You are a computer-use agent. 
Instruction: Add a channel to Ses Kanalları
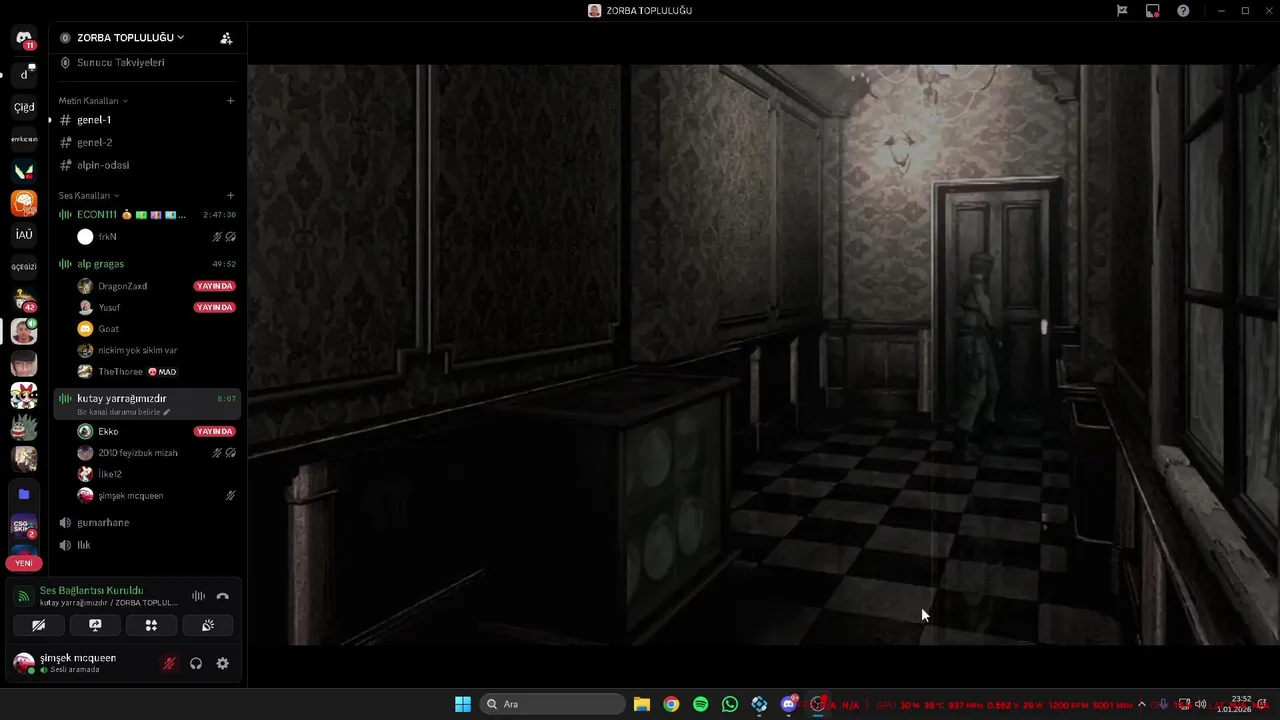point(230,196)
